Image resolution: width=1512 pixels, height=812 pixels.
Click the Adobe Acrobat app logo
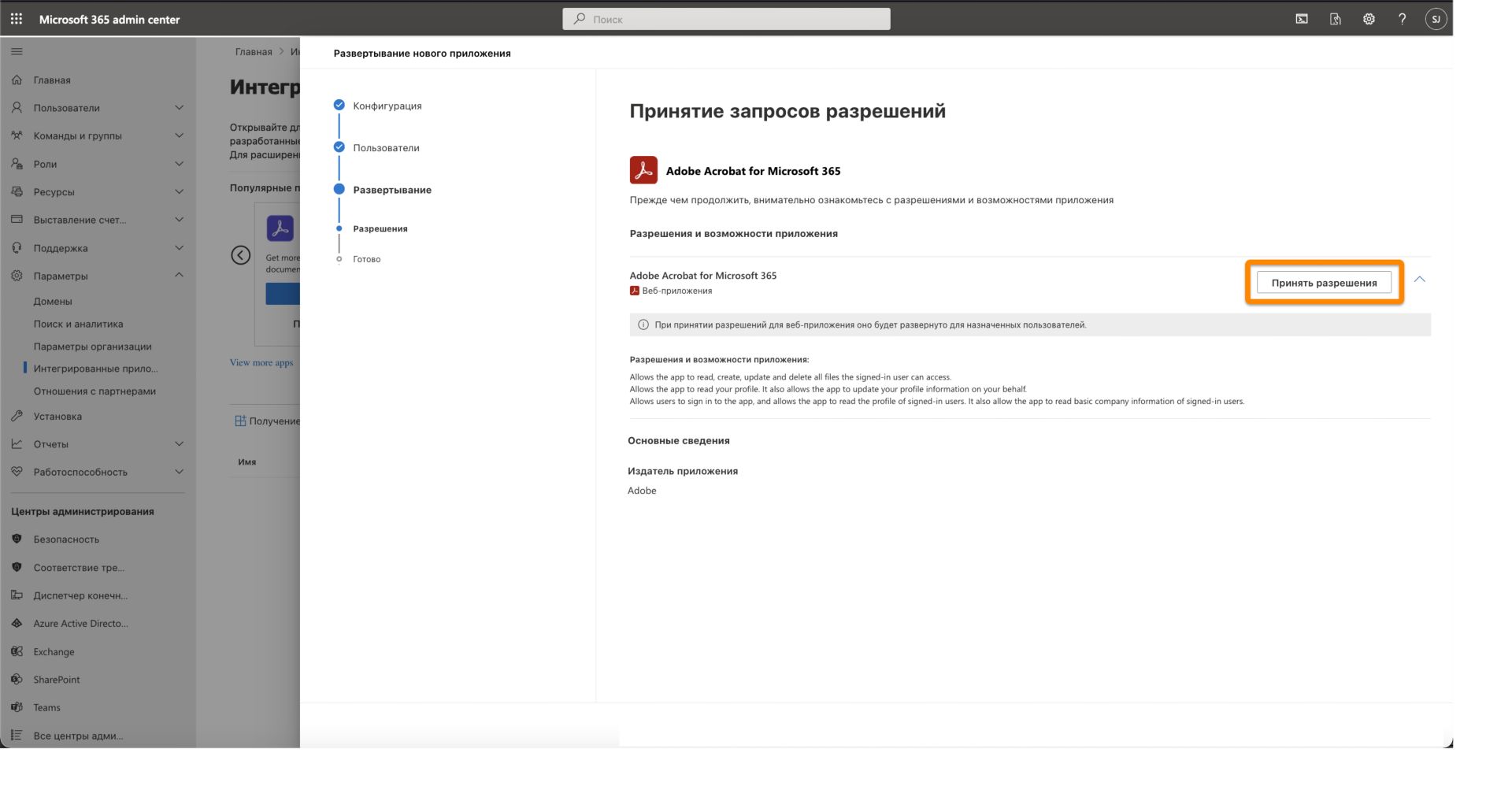click(643, 170)
